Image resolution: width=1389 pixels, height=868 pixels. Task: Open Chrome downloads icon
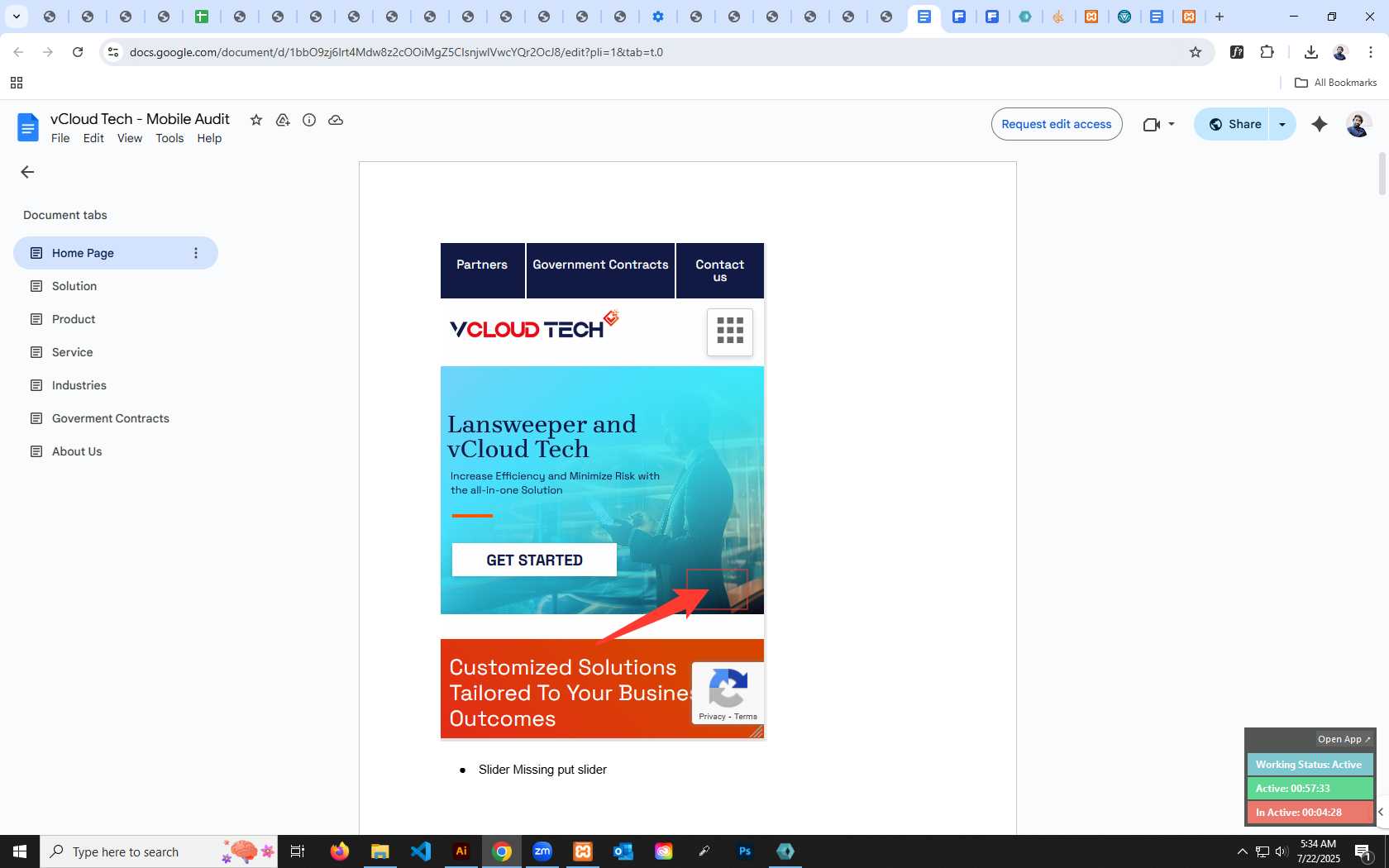click(x=1310, y=52)
